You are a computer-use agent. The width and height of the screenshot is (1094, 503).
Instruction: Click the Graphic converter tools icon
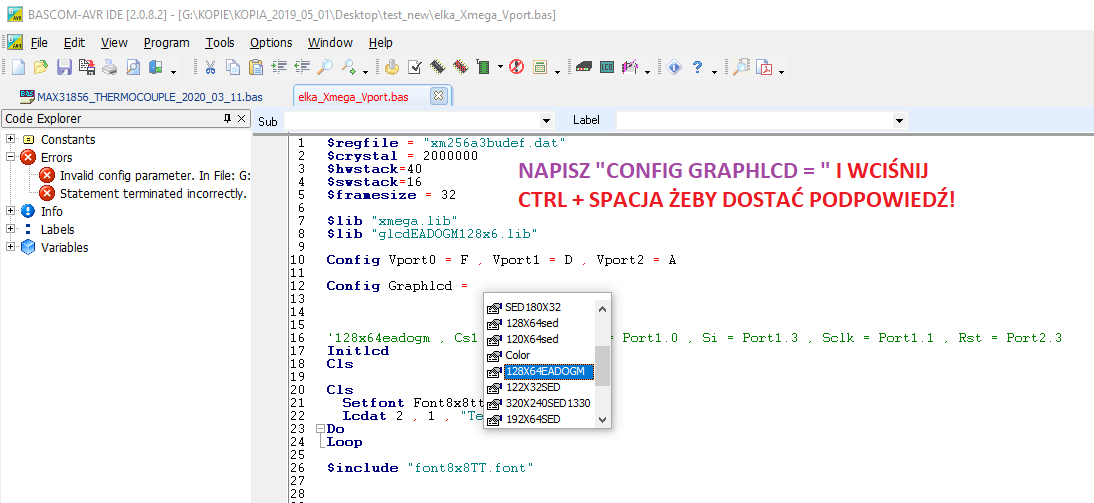click(x=630, y=67)
